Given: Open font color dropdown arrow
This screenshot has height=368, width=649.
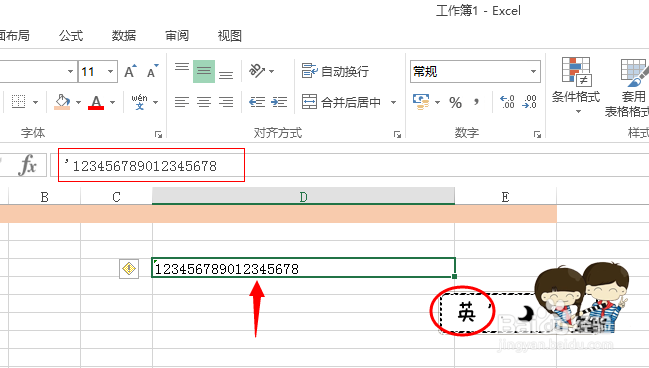Looking at the screenshot, I should (x=112, y=102).
